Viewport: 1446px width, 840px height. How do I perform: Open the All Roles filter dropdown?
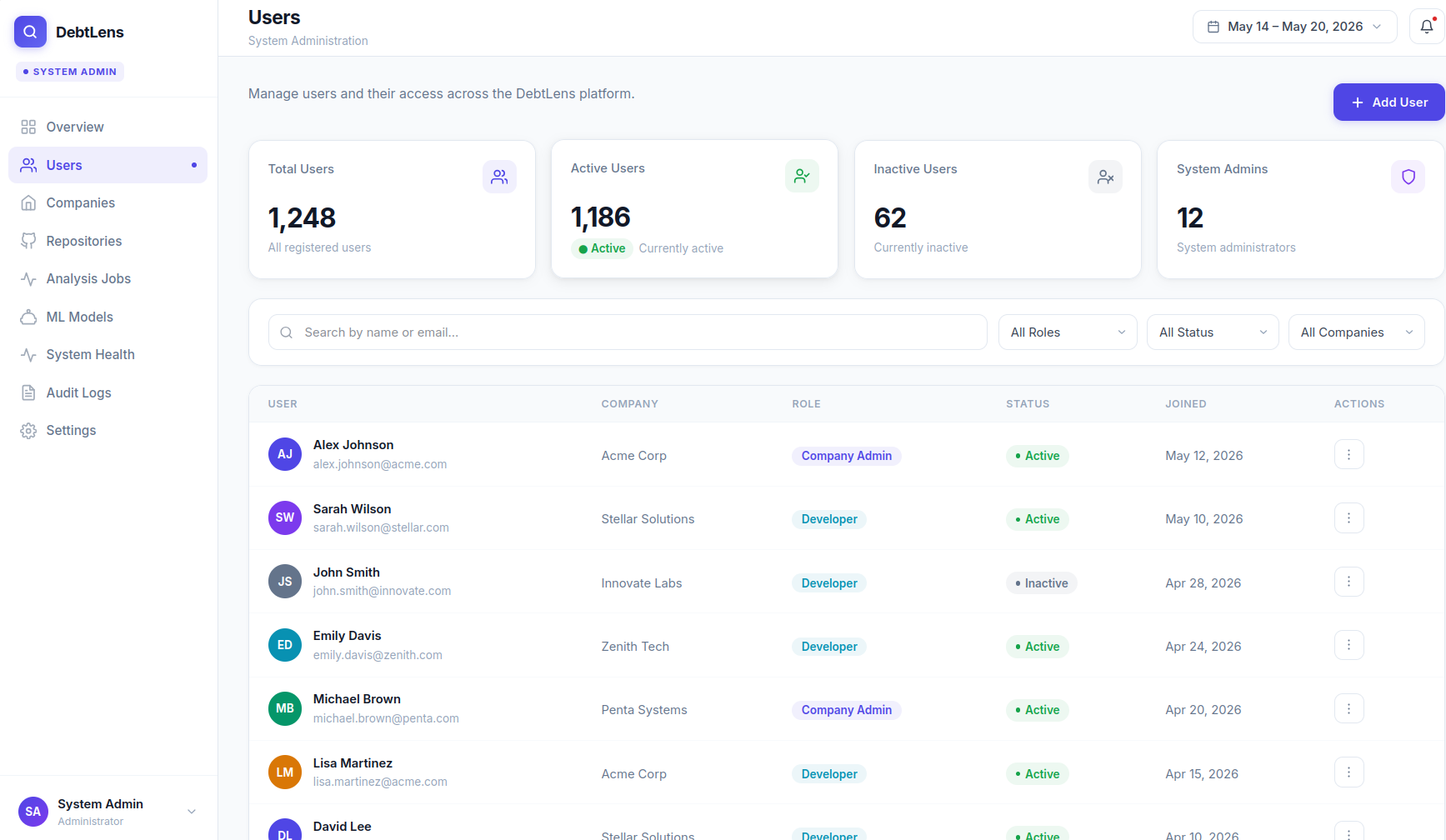coord(1068,332)
